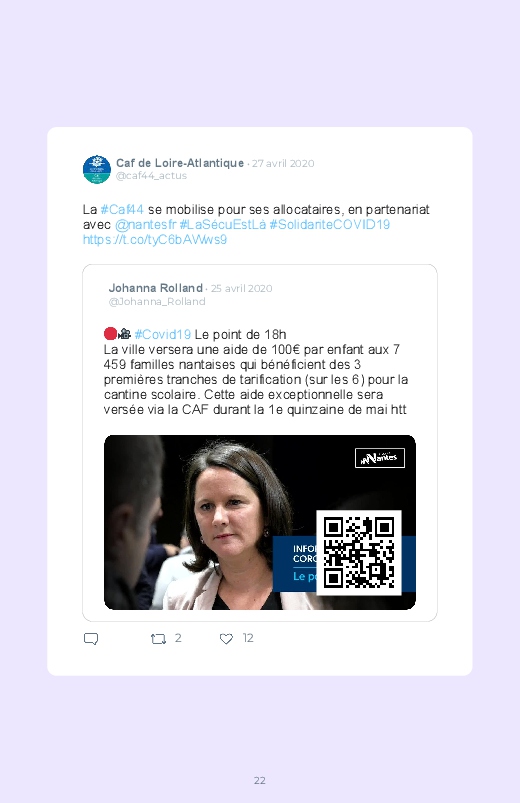
Task: Follow the t.co/tyC6bAWws9 short link
Action: (x=155, y=240)
